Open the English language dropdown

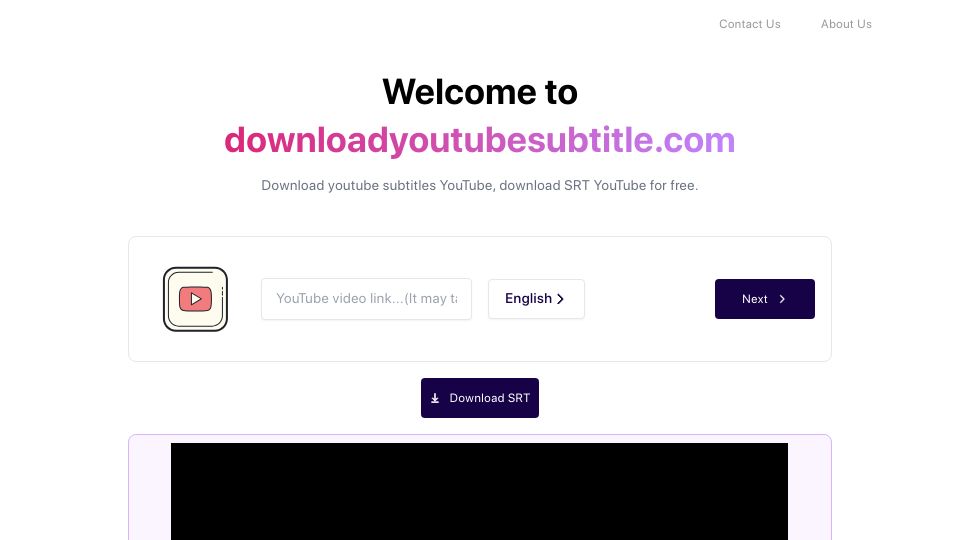[536, 299]
